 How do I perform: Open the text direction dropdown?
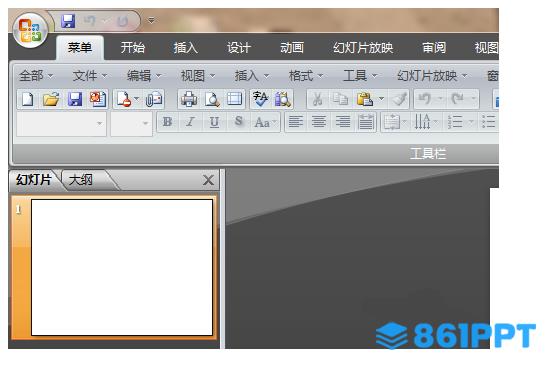point(426,122)
